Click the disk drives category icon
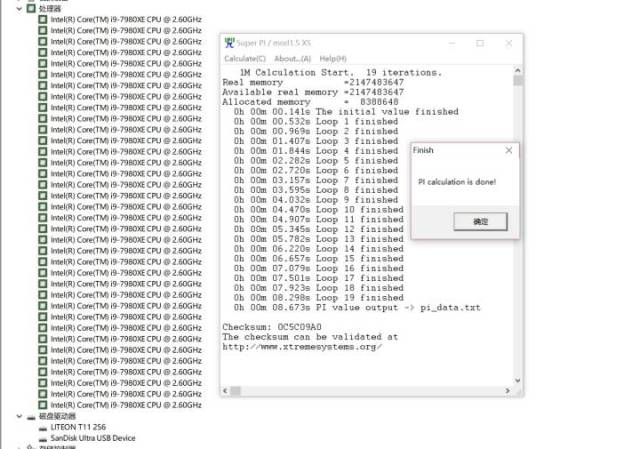640x449 pixels. [31, 416]
